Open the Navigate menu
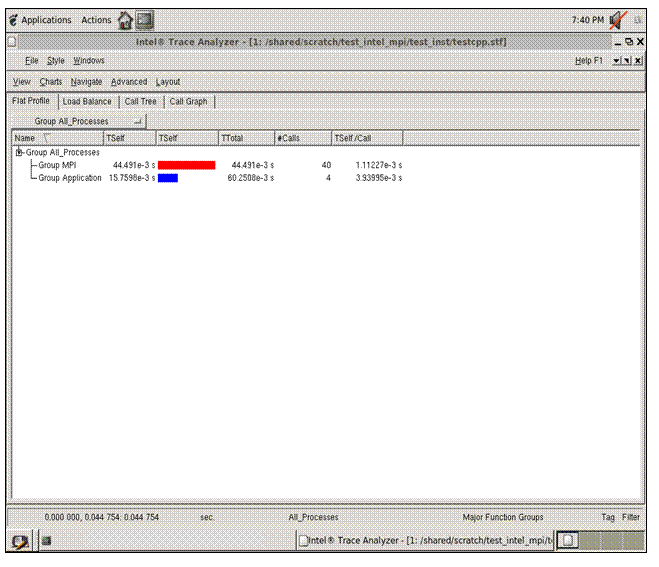This screenshot has width=659, height=567. (x=86, y=82)
